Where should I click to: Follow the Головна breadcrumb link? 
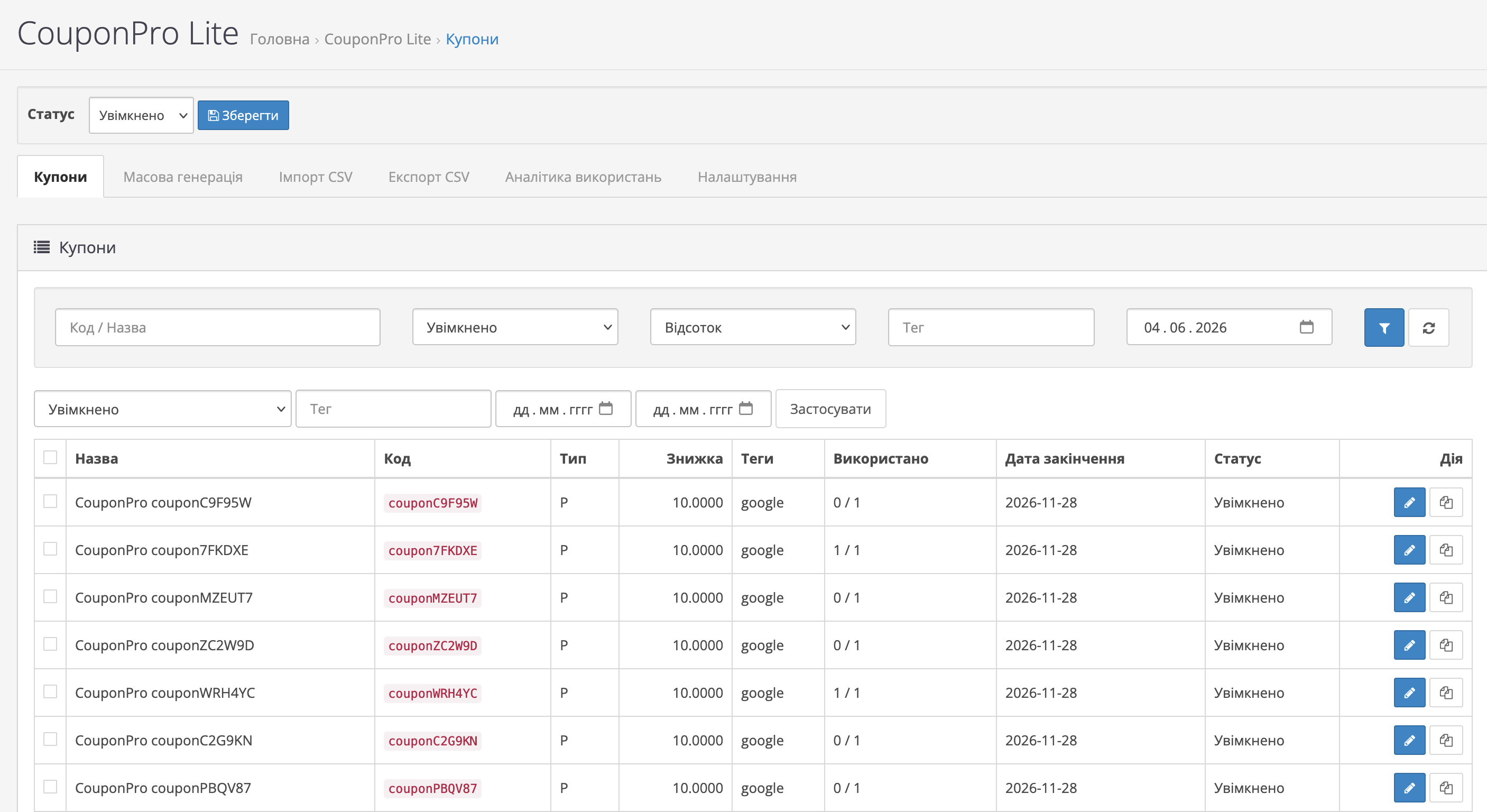(280, 39)
